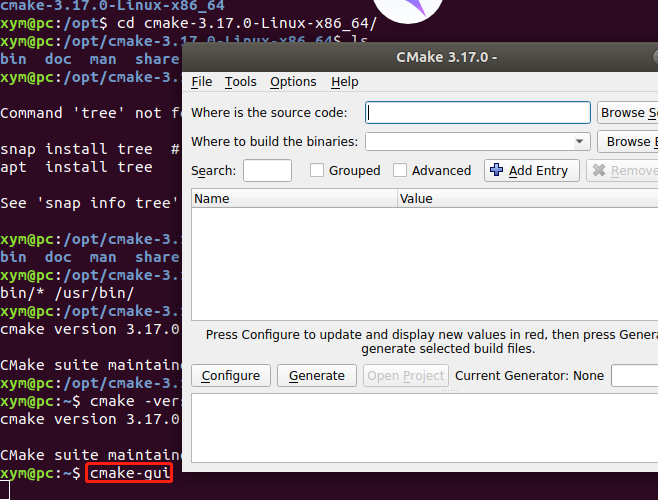Open the Tools menu
The height and width of the screenshot is (500, 658).
click(240, 81)
